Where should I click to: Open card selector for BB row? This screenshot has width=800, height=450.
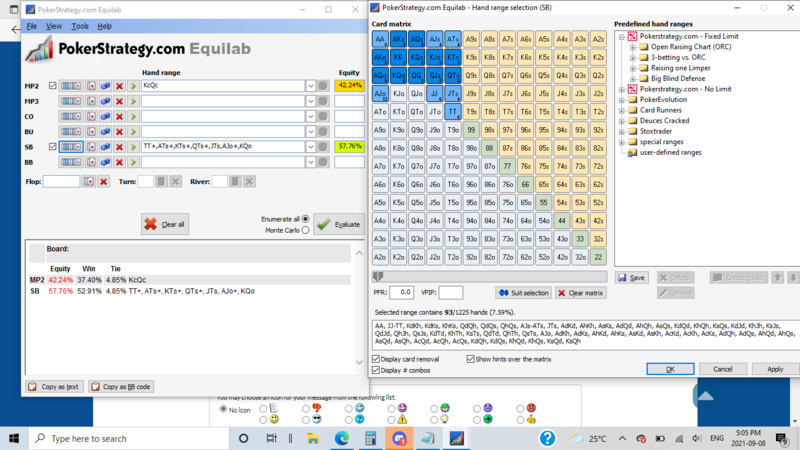point(91,162)
